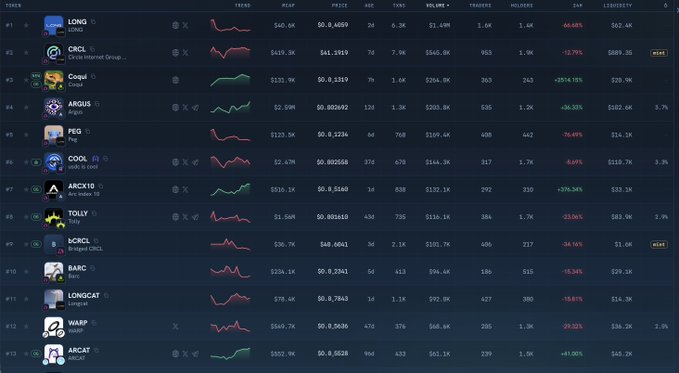Open the ARCAT Telegram icon

click(195, 354)
